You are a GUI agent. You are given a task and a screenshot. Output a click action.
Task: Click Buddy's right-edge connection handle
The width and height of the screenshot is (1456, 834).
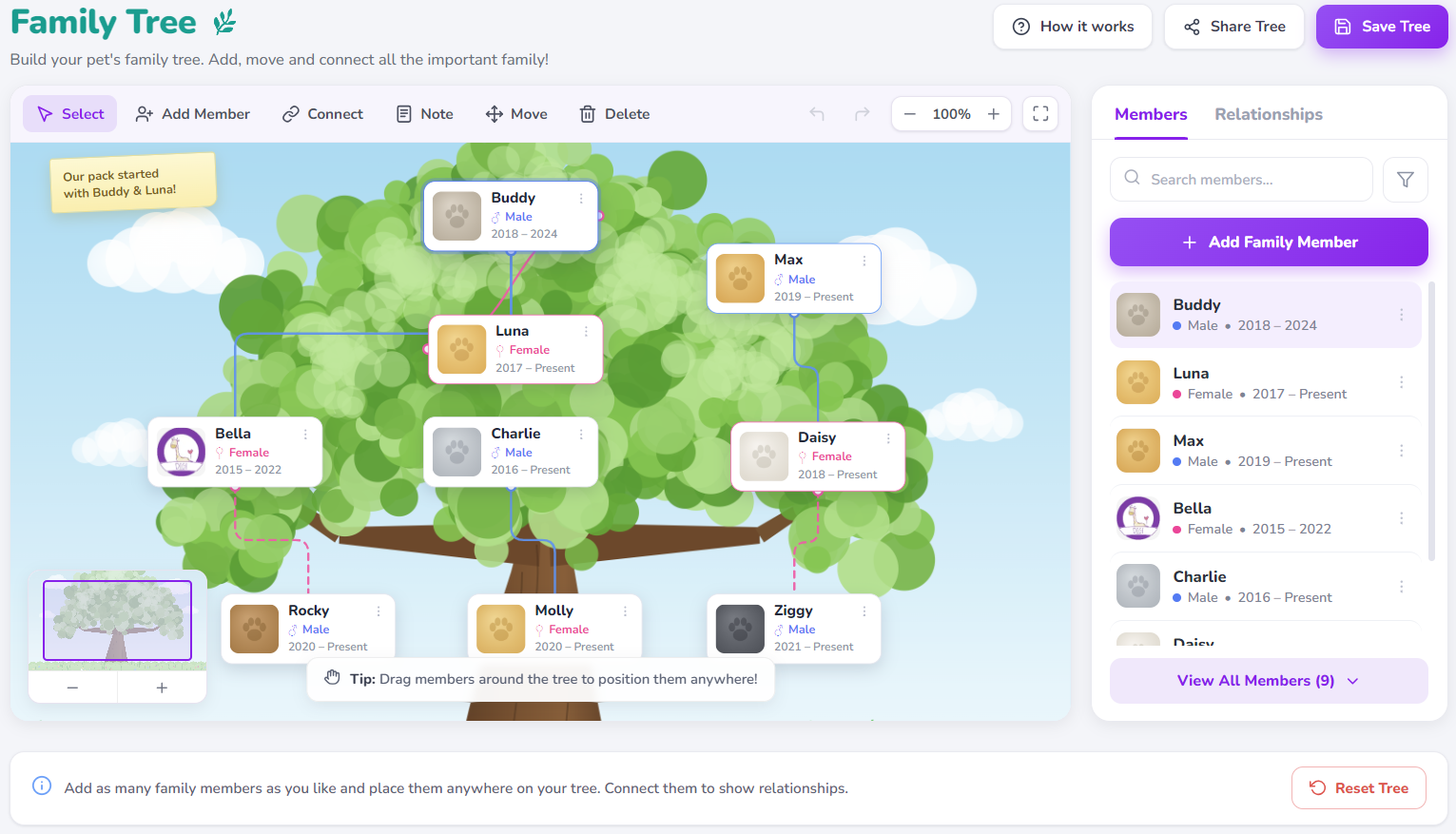point(599,216)
